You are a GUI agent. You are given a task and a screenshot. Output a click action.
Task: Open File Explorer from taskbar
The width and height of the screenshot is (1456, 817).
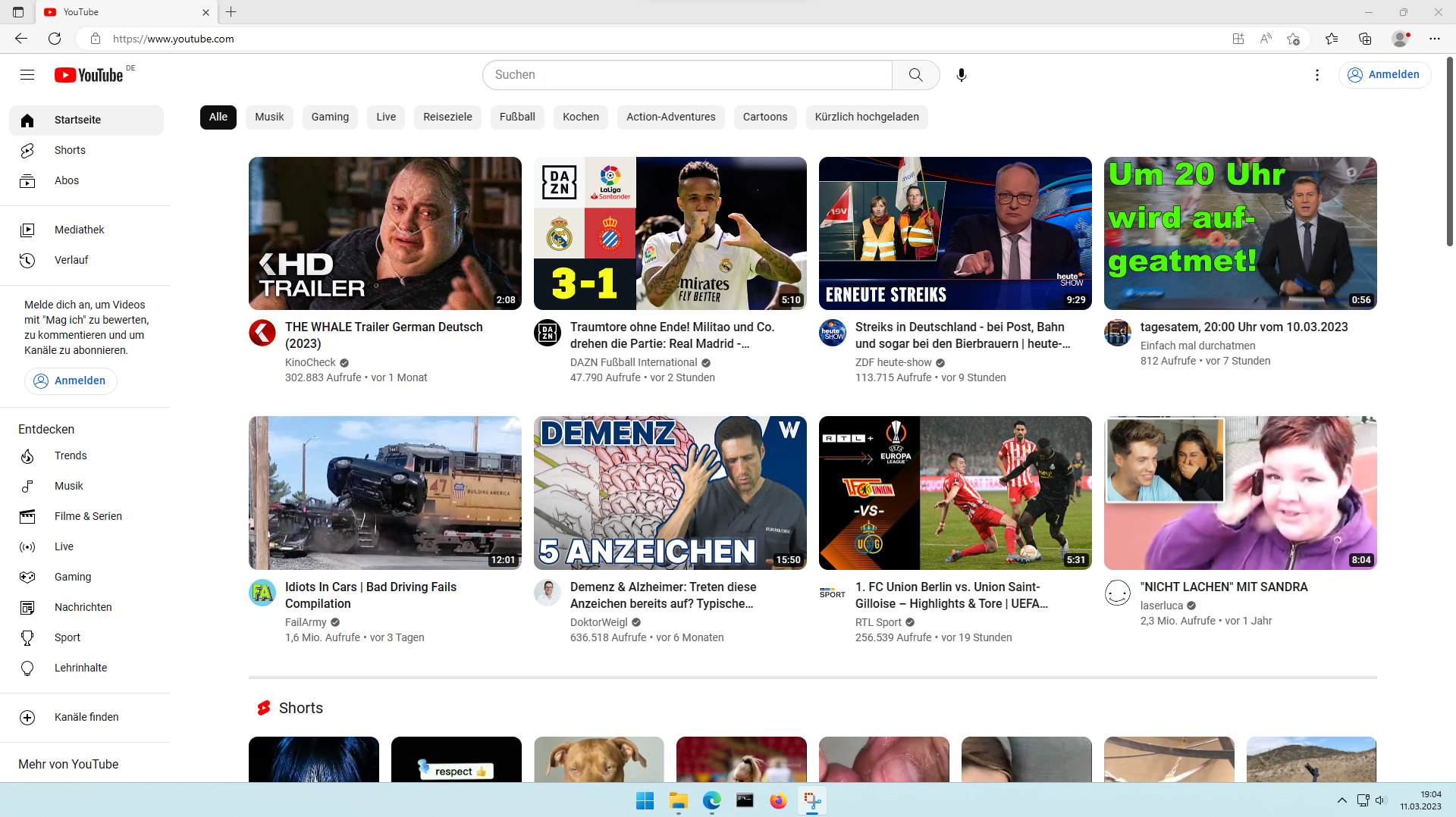(679, 800)
